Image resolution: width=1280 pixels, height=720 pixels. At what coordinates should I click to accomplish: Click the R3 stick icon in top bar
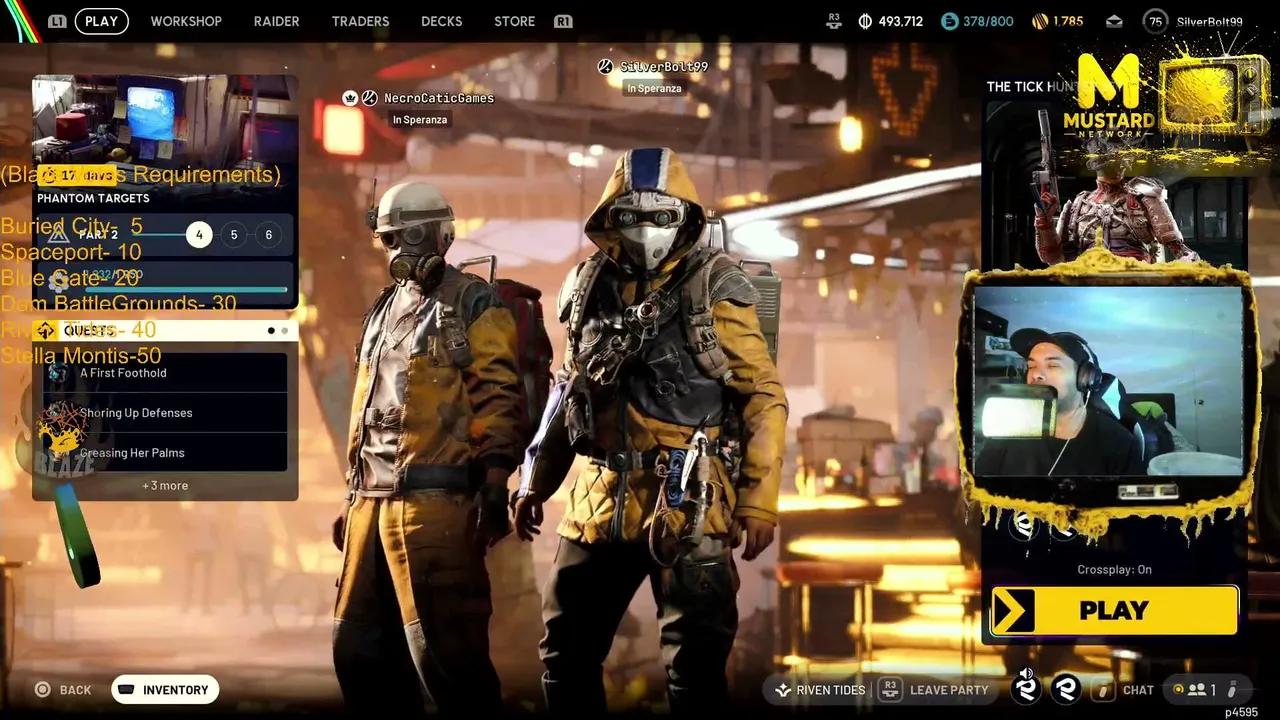835,20
